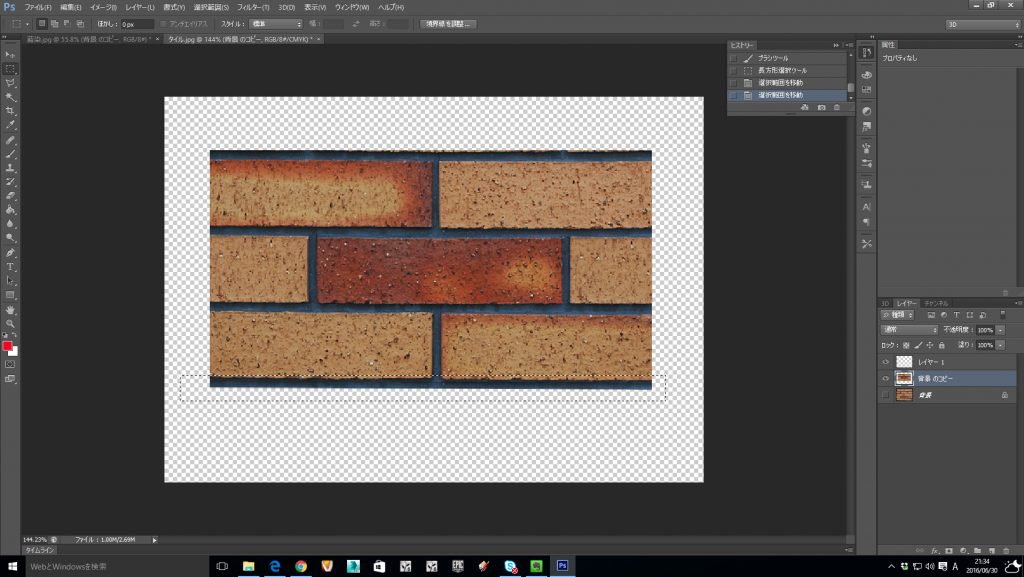Select the Paint Bucket tool

(11, 210)
